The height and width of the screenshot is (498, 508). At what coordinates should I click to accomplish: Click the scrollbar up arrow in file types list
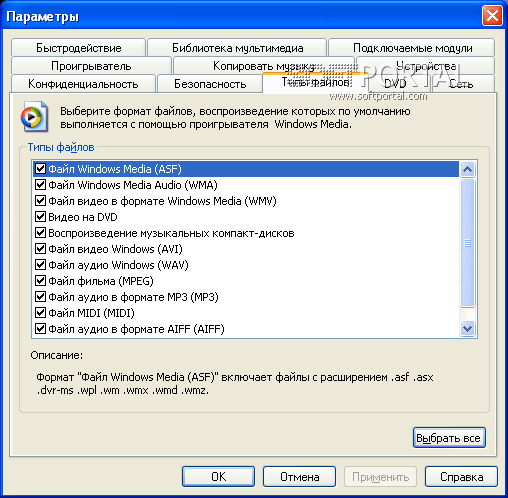click(467, 169)
